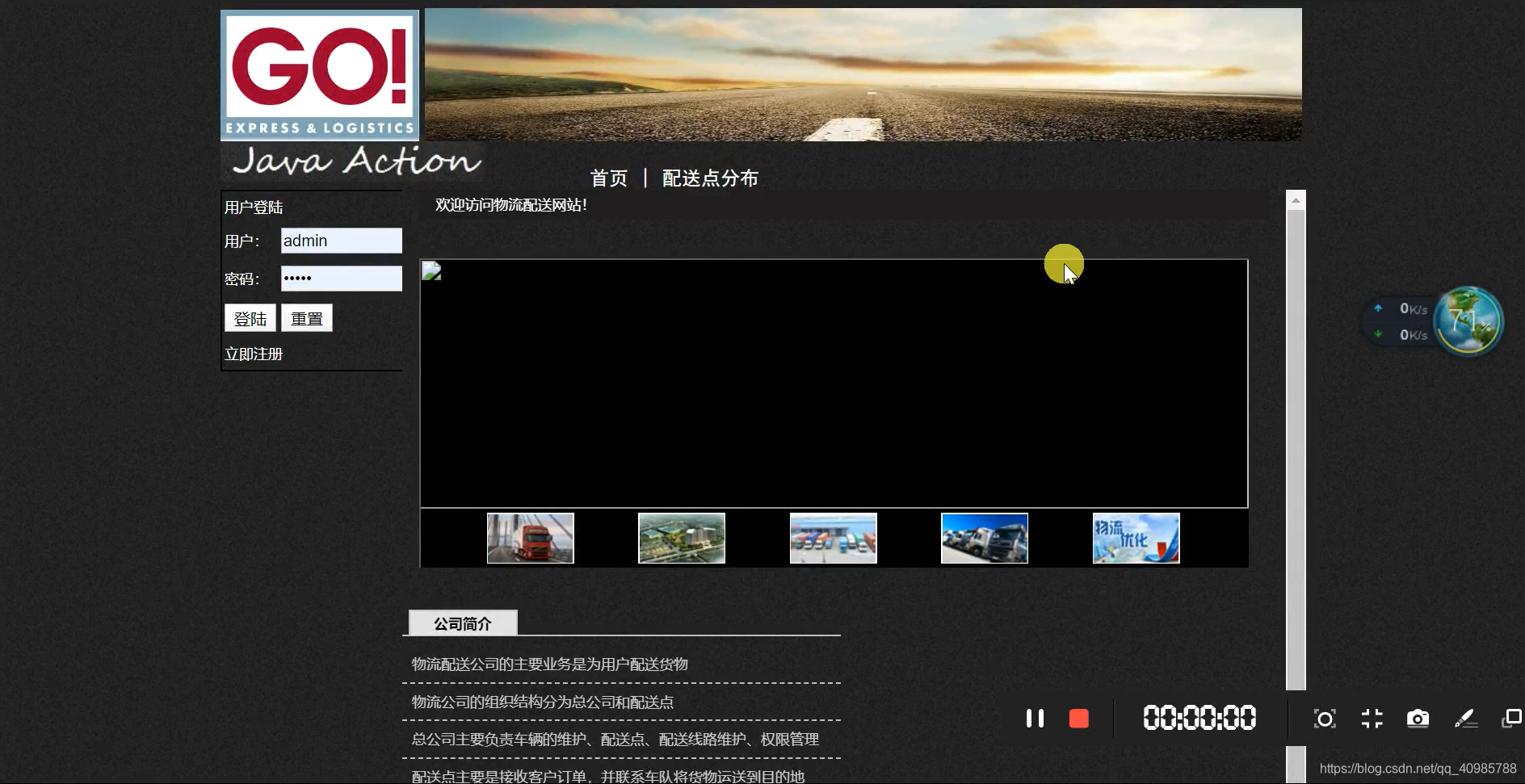Click the region capture icon in recorder bar
1525x784 pixels.
pos(1325,719)
